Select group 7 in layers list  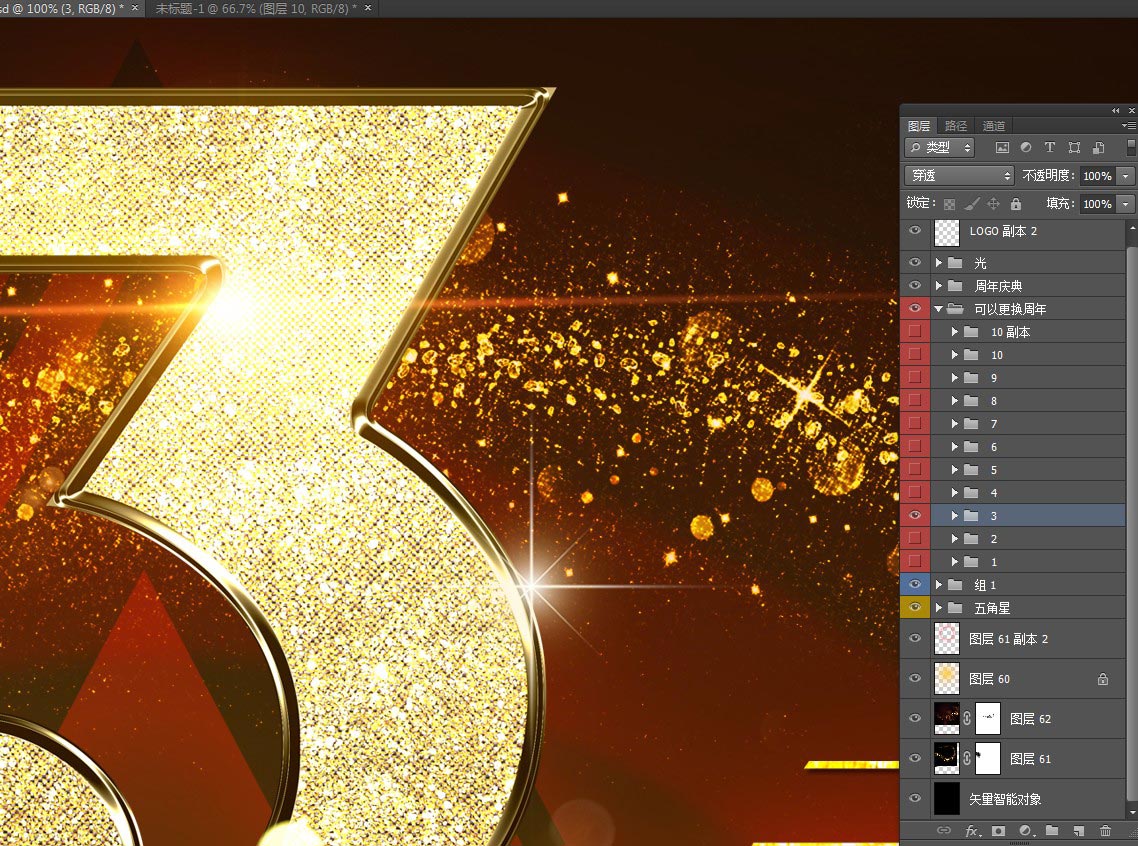[1012, 424]
